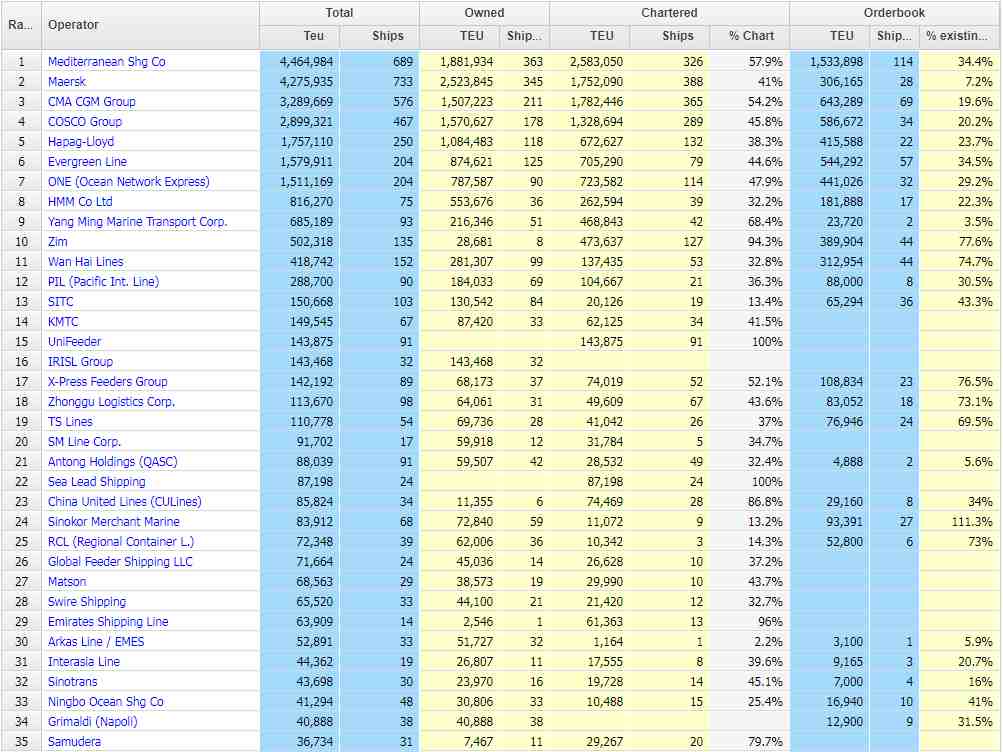Screen dimensions: 1003x752
Task: Sort by the Operator column header
Action: tap(150, 25)
